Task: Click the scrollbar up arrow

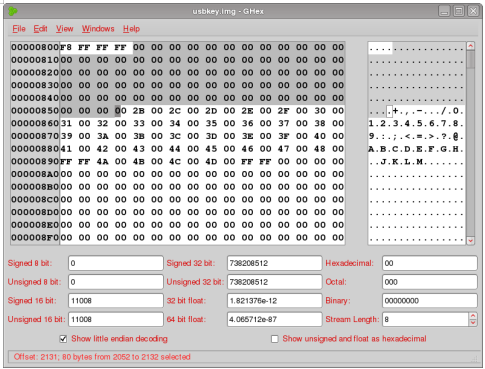Action: point(471,46)
